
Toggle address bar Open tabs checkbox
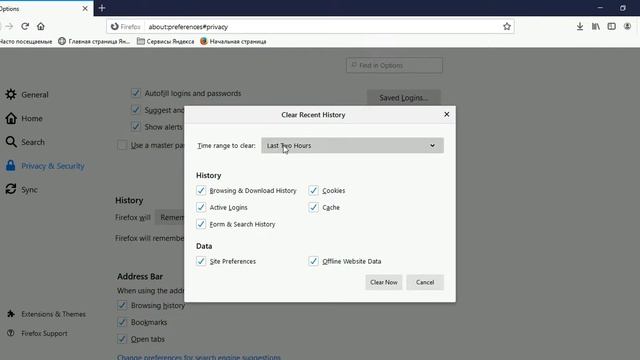[122, 339]
